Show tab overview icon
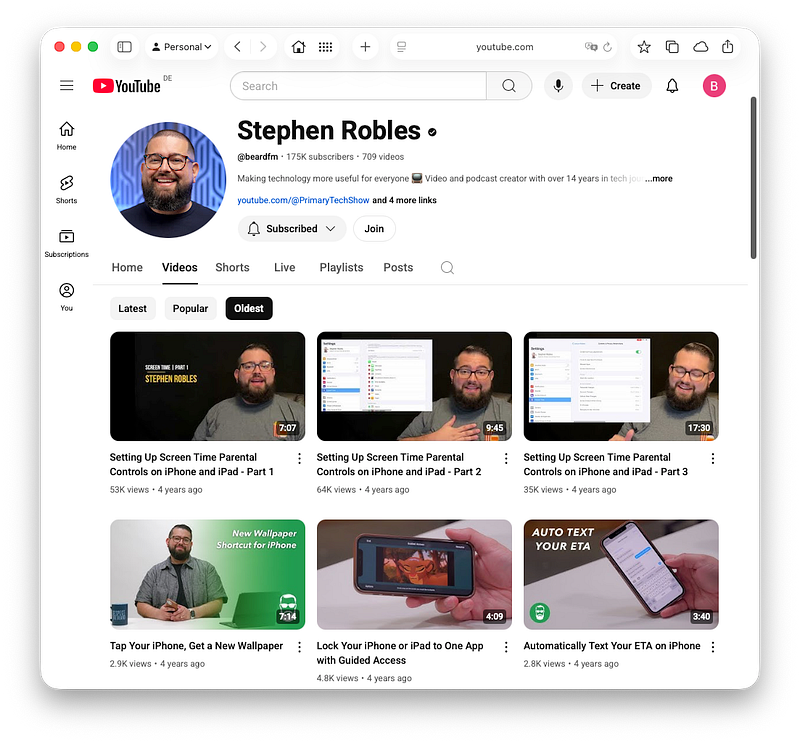The height and width of the screenshot is (743, 800). [x=672, y=47]
